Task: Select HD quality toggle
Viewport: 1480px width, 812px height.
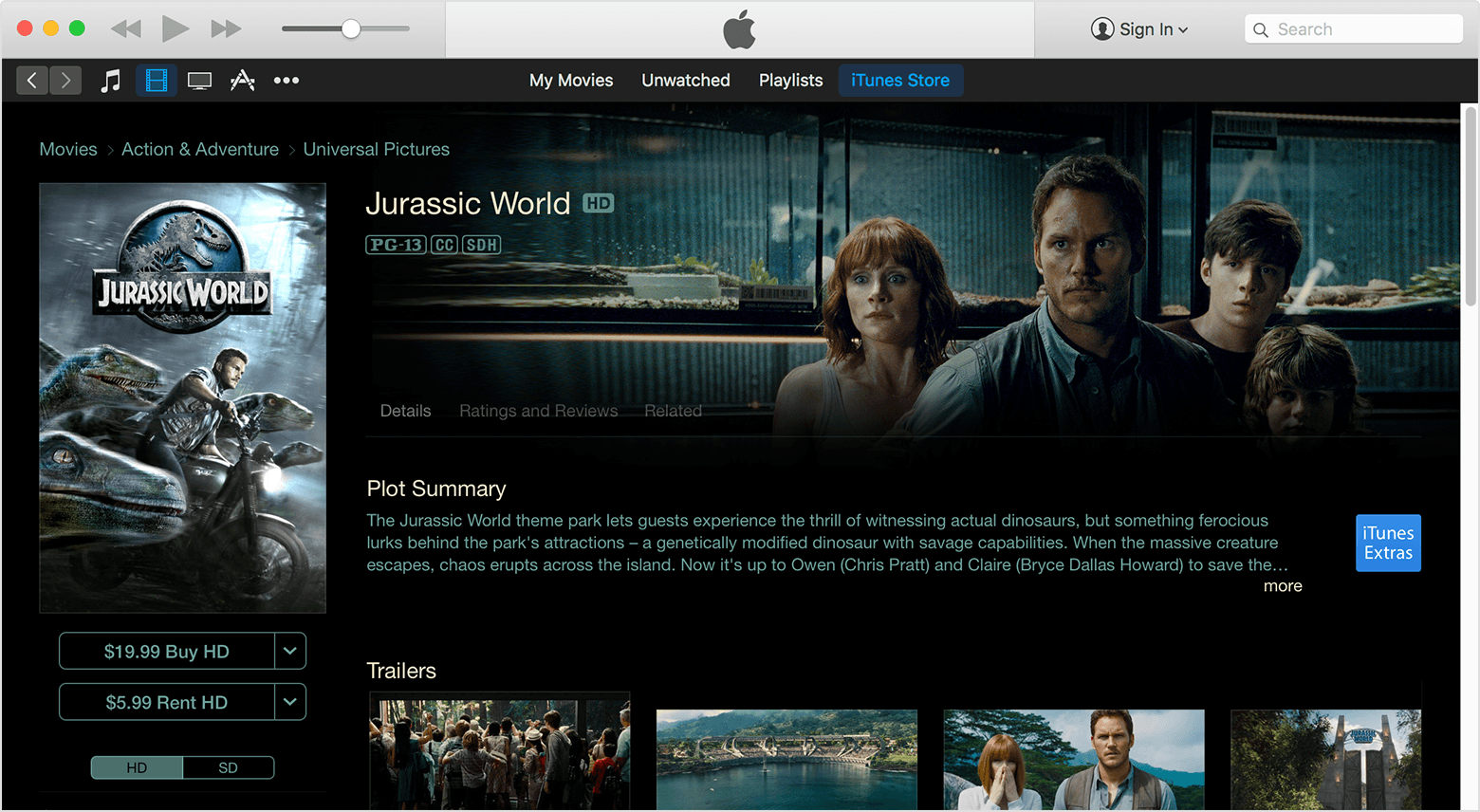Action: click(x=137, y=767)
